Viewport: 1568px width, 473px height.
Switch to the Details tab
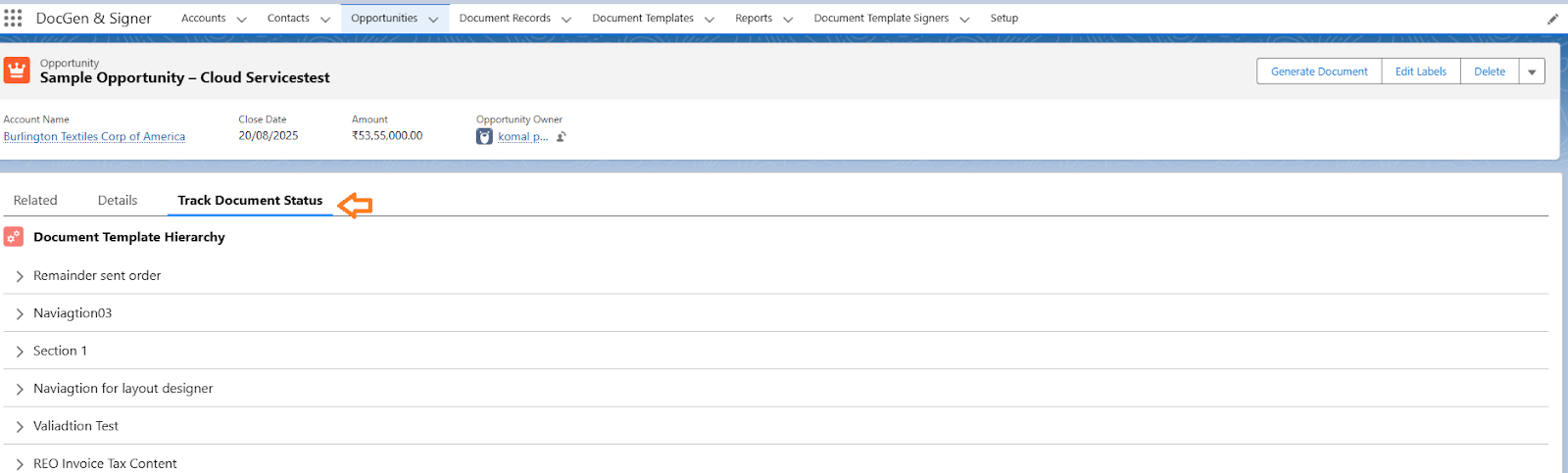click(x=118, y=200)
